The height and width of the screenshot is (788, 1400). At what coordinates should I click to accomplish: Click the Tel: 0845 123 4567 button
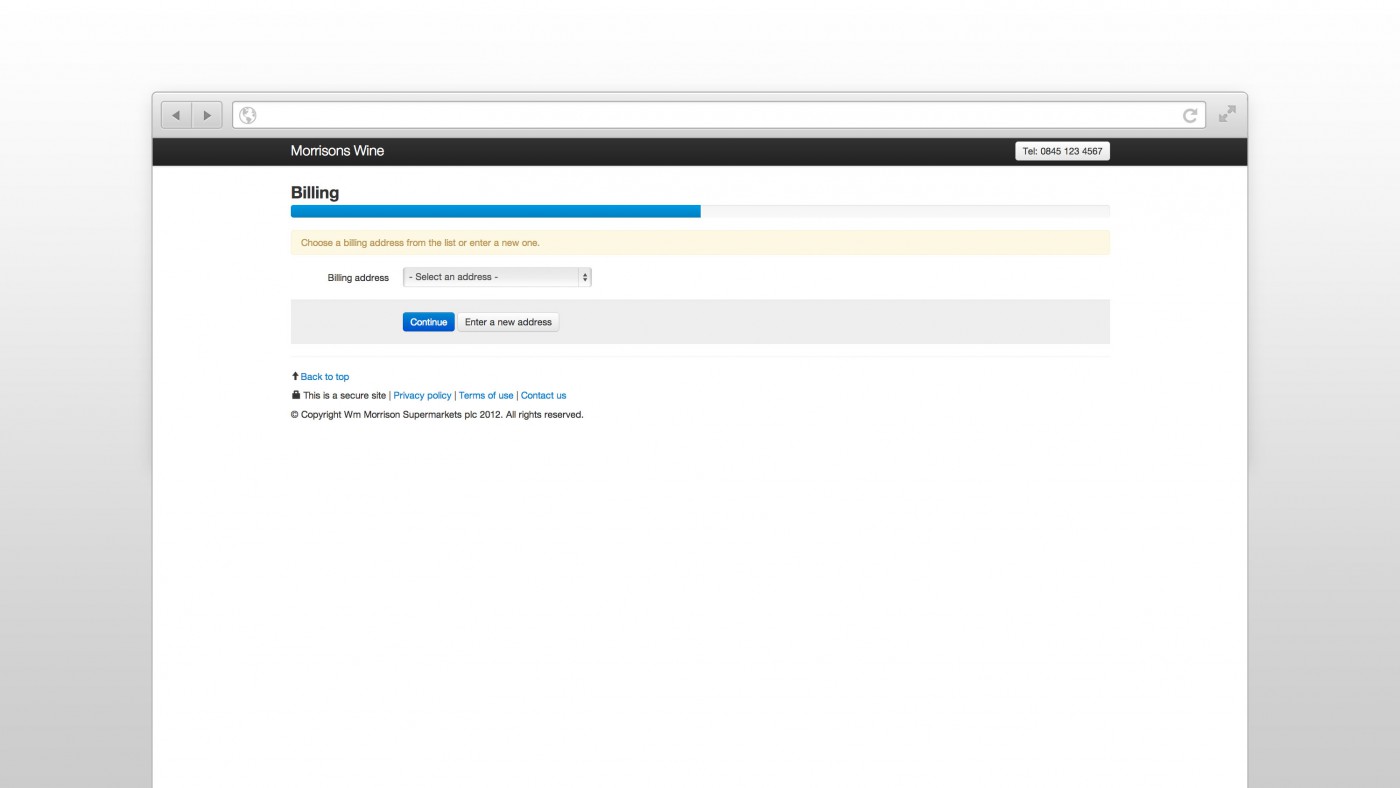tap(1062, 151)
